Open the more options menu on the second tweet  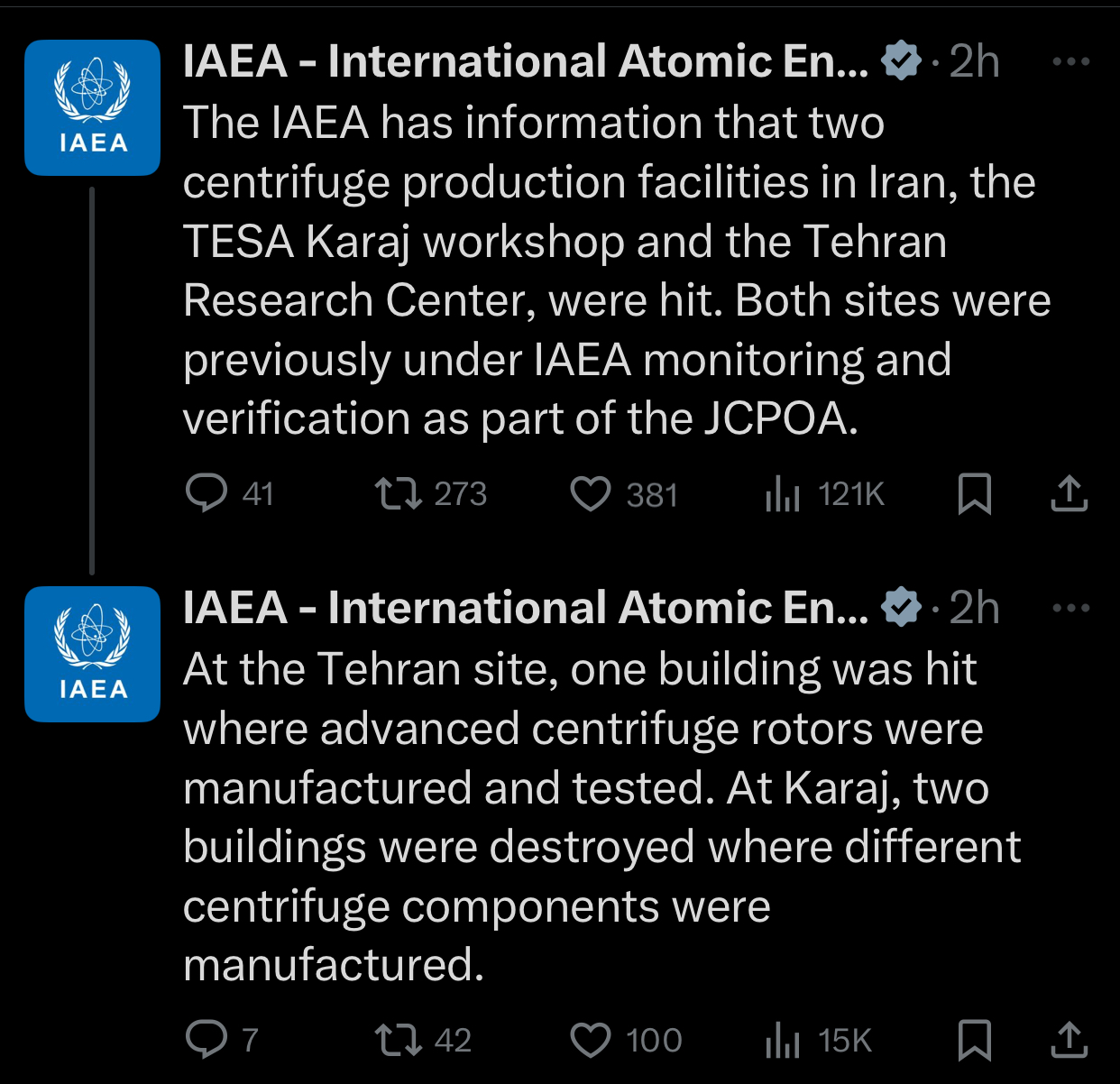tap(1070, 605)
